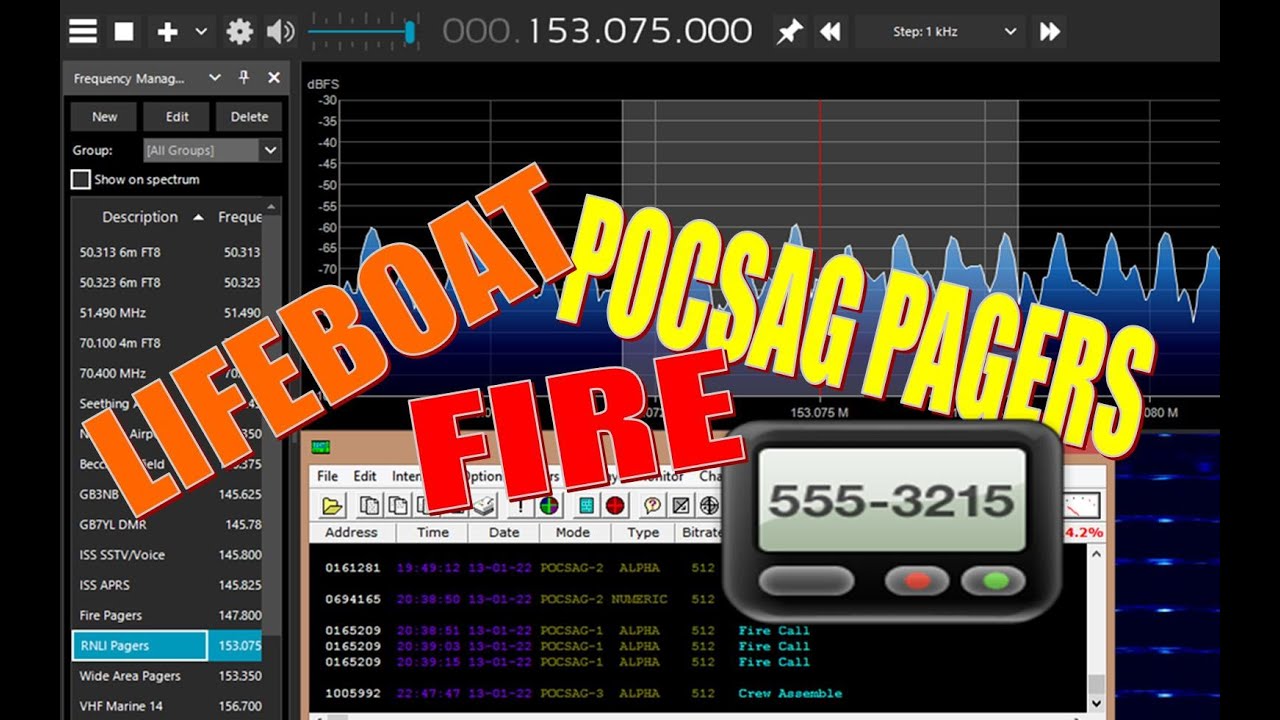Open the Step: 1 kHz dropdown
The width and height of the screenshot is (1280, 720).
[940, 32]
